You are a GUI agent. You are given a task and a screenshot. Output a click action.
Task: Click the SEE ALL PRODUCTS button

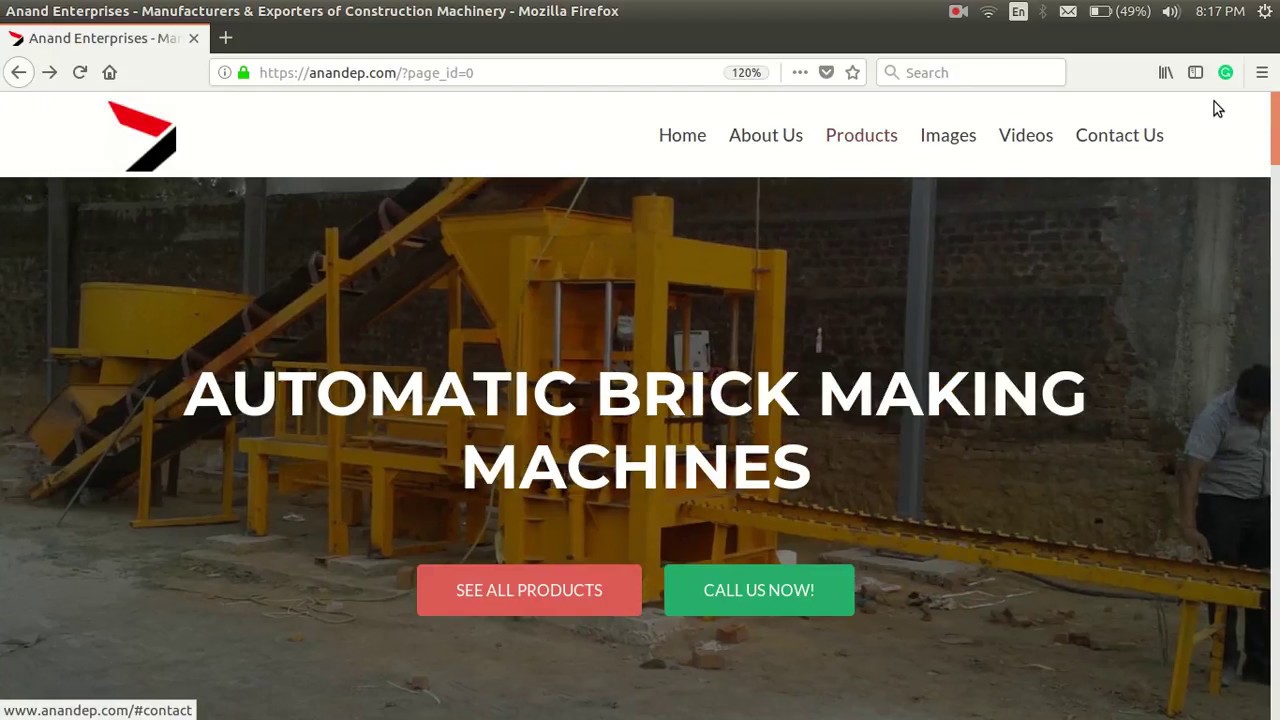point(529,590)
